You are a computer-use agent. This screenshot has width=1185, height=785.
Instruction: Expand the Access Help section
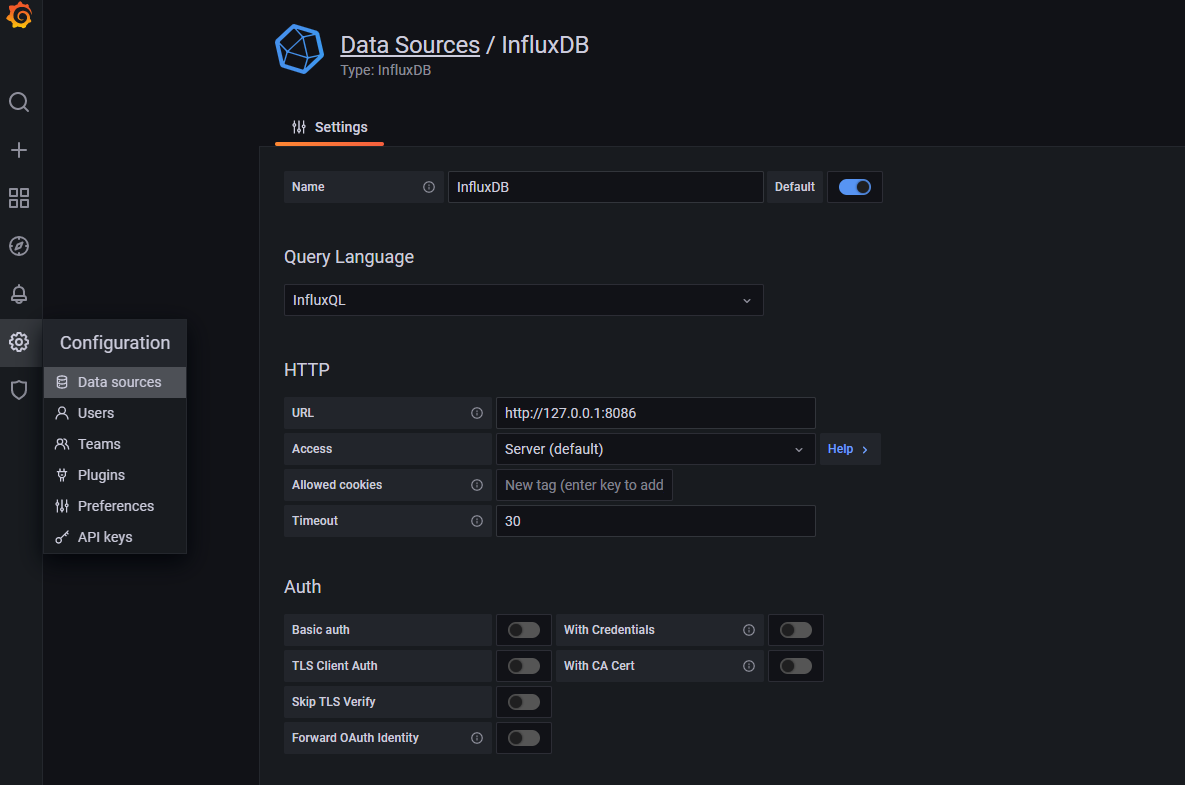click(x=849, y=449)
